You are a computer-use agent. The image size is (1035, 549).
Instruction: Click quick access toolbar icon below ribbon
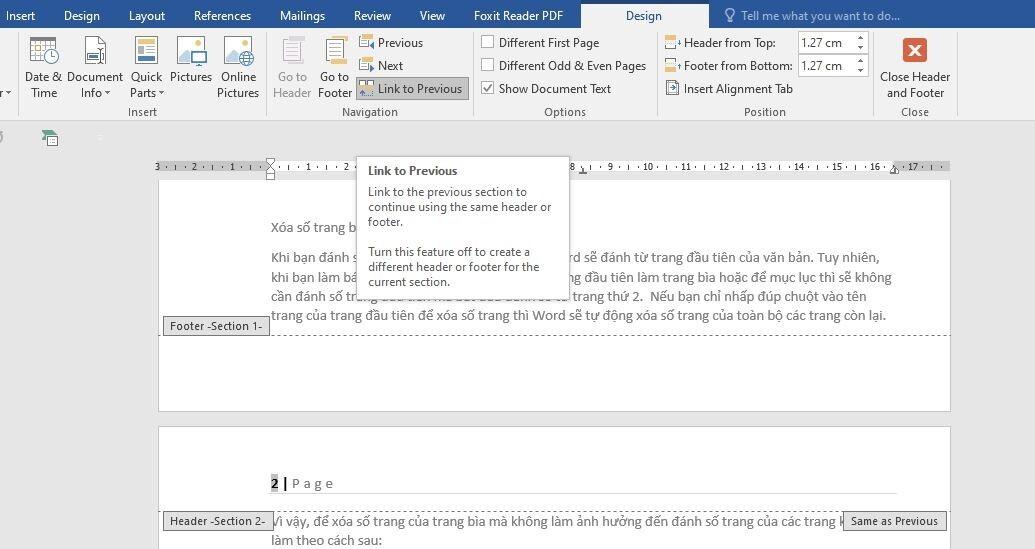click(x=50, y=137)
